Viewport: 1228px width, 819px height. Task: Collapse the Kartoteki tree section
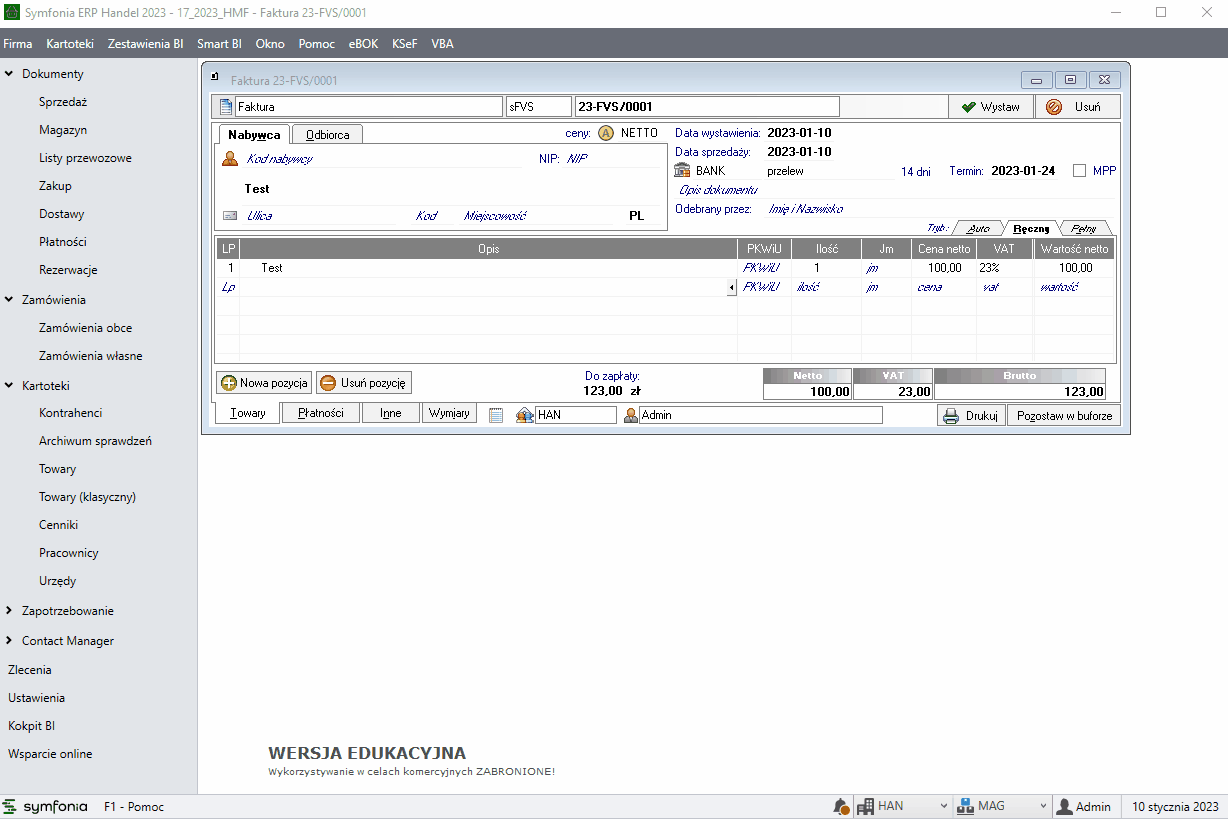coord(9,386)
